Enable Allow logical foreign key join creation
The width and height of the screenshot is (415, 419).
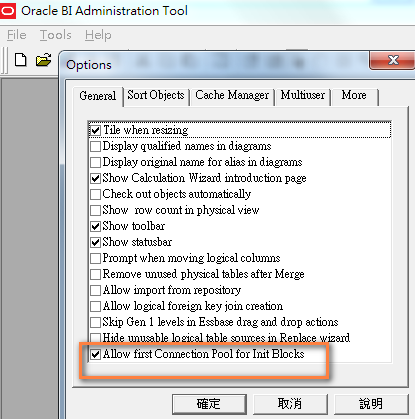pyautogui.click(x=95, y=306)
